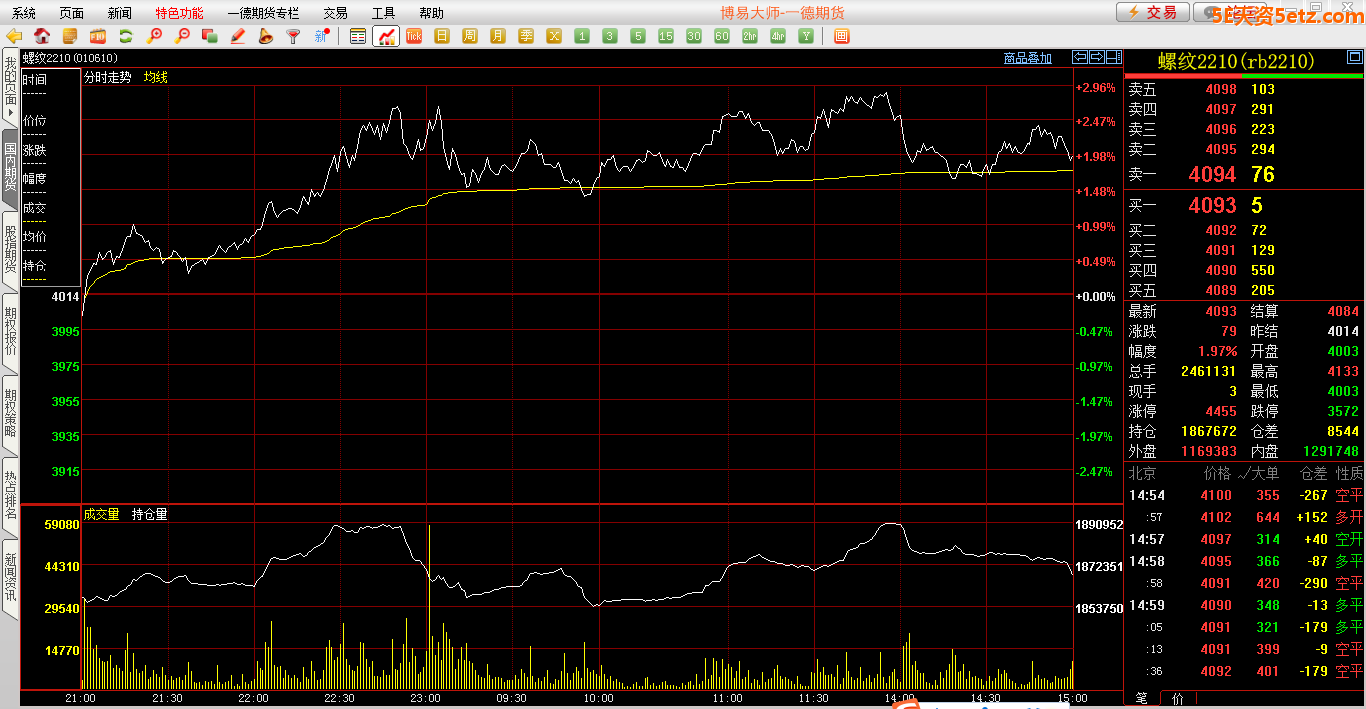
Task: Open the quote list table icon
Action: 358,36
